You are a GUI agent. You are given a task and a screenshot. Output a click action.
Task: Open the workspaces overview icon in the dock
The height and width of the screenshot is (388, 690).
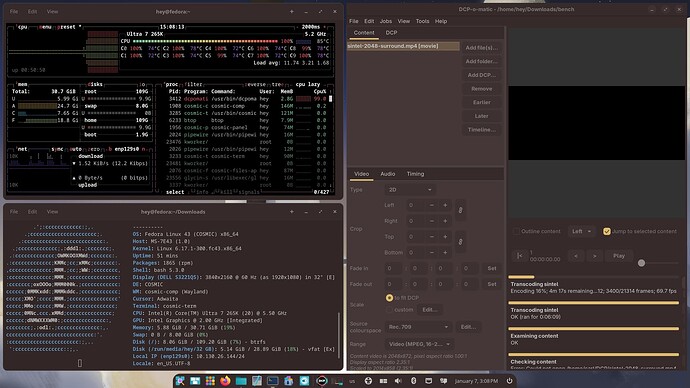coord(195,381)
